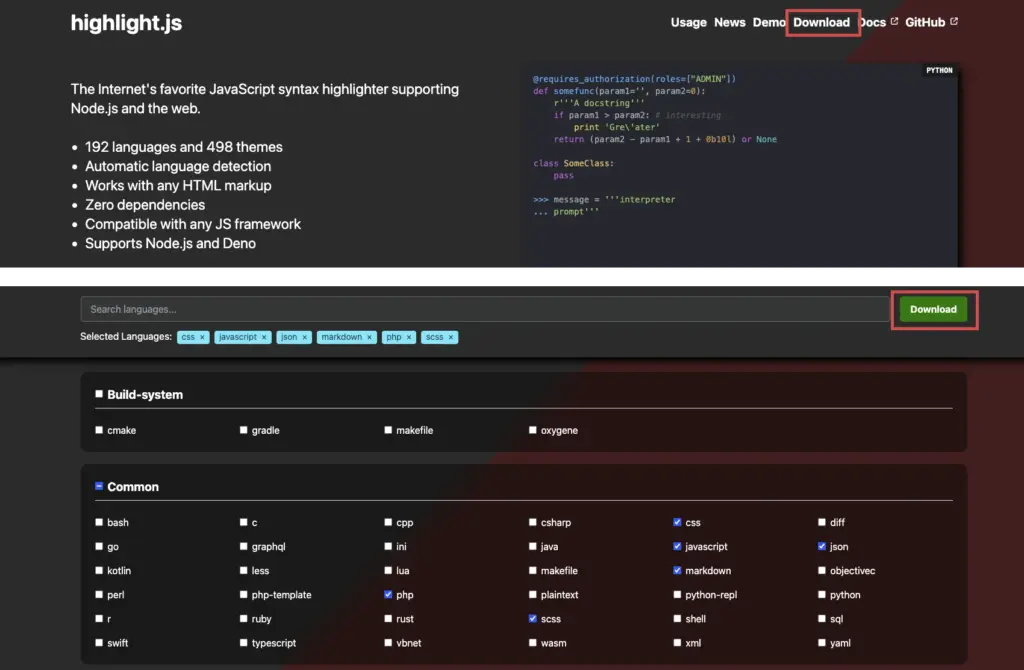Check the typescript language checkbox
Viewport: 1024px width, 670px height.
244,643
